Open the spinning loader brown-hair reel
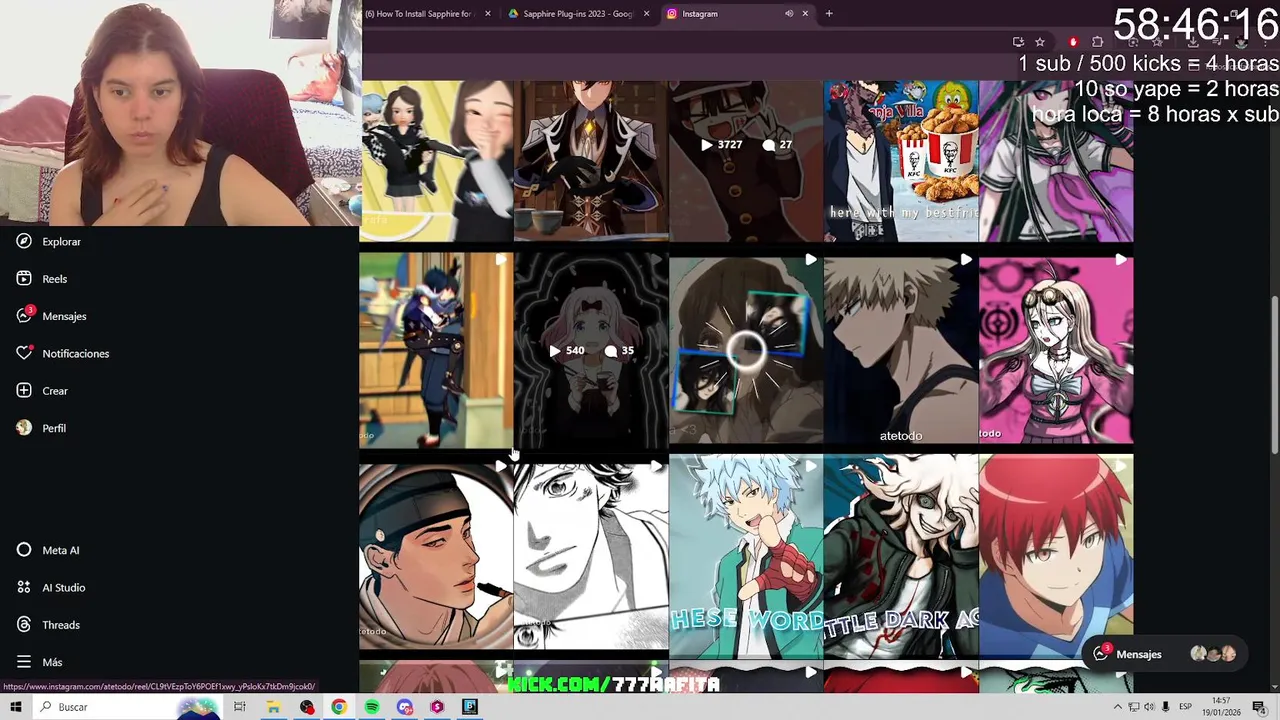This screenshot has height=720, width=1280. (745, 350)
